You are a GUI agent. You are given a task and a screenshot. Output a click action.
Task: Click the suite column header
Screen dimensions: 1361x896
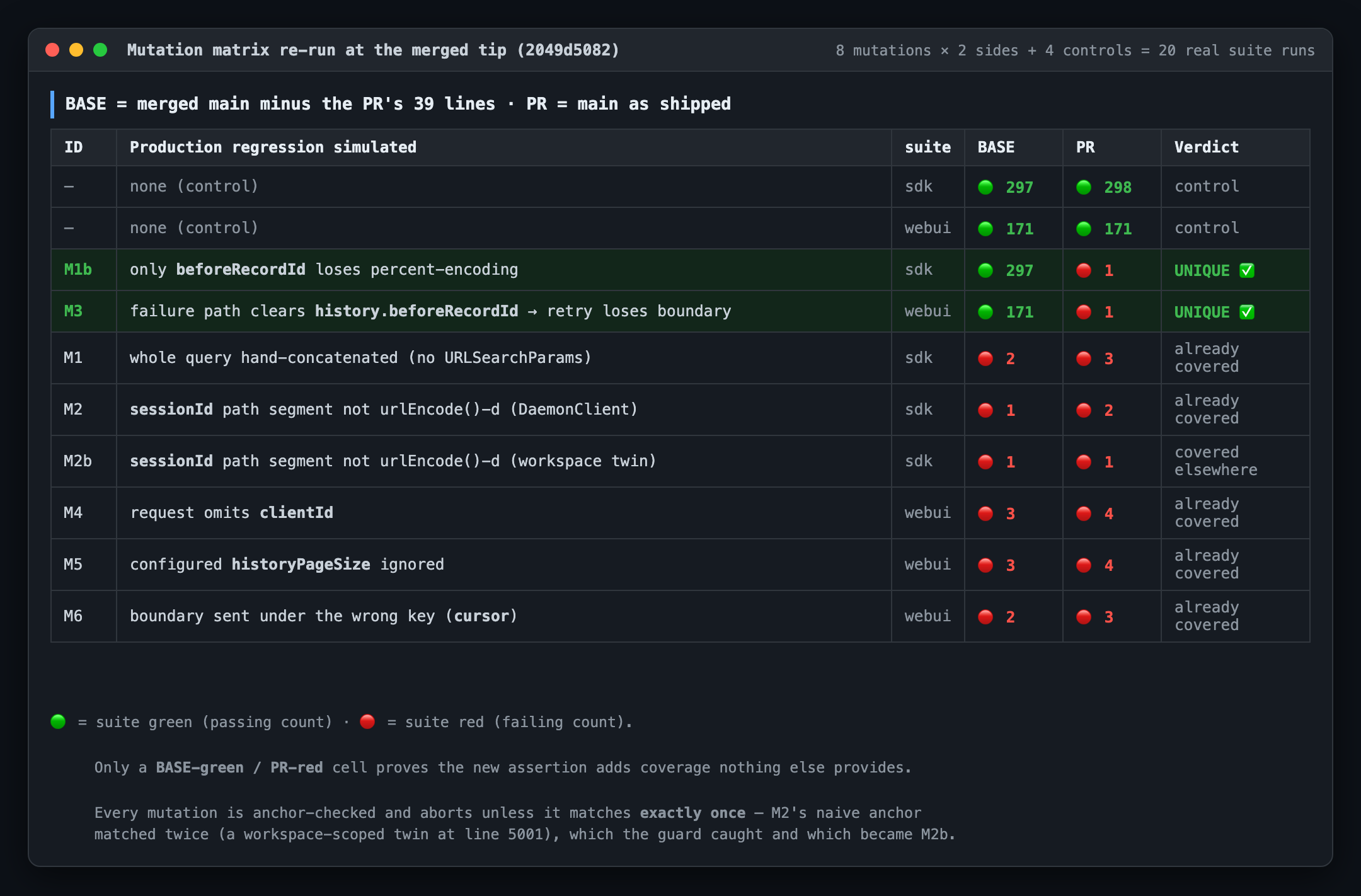point(928,147)
